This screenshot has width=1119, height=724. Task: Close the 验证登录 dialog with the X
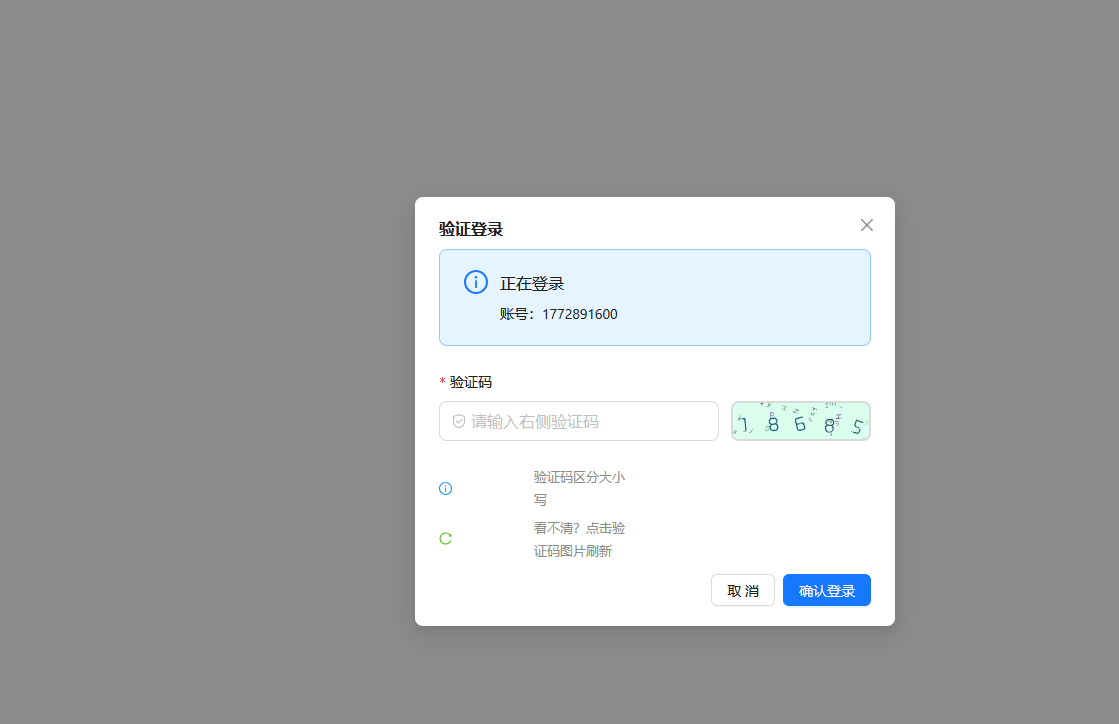pyautogui.click(x=867, y=225)
